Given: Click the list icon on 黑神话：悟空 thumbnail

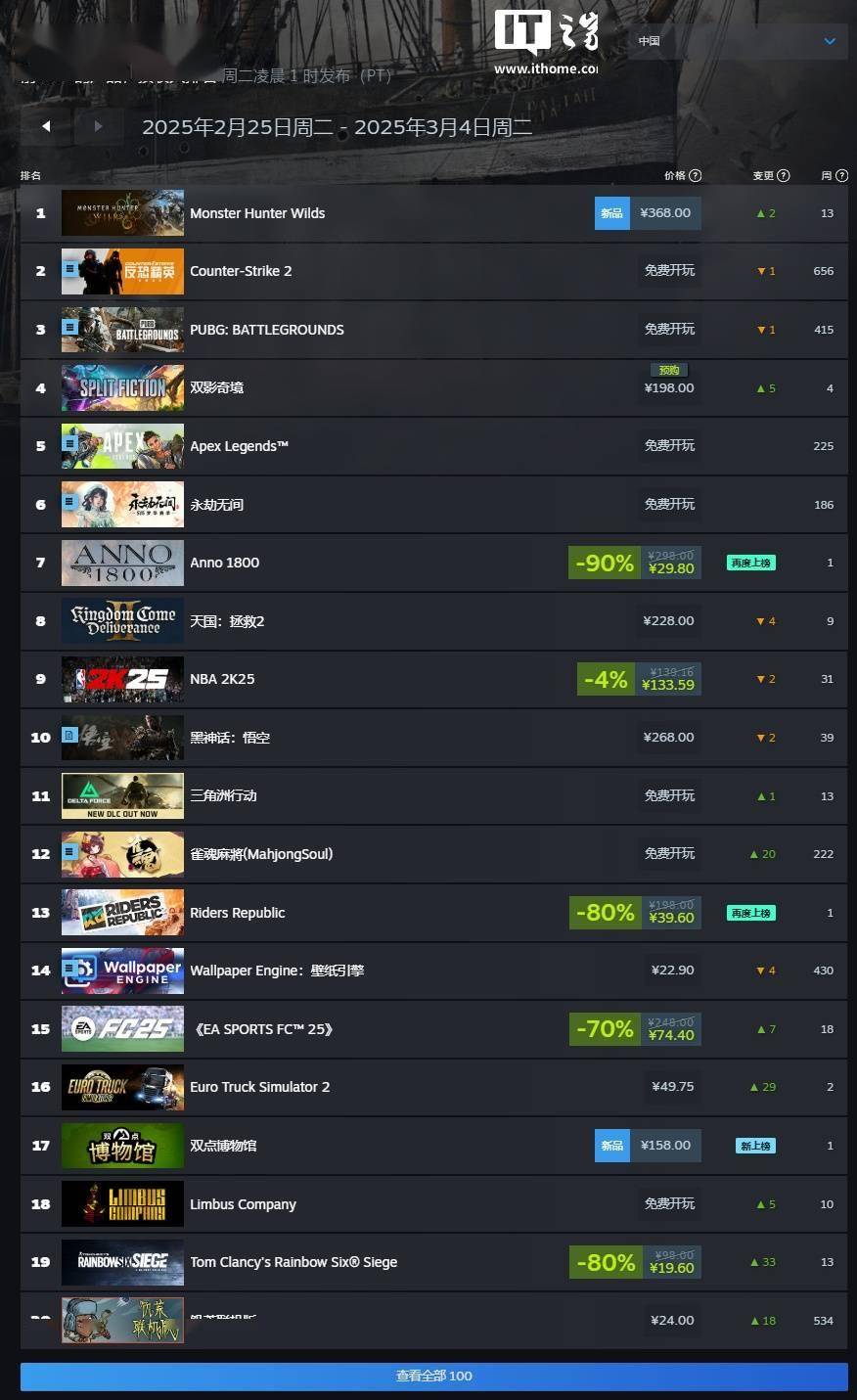Looking at the screenshot, I should click(x=69, y=734).
